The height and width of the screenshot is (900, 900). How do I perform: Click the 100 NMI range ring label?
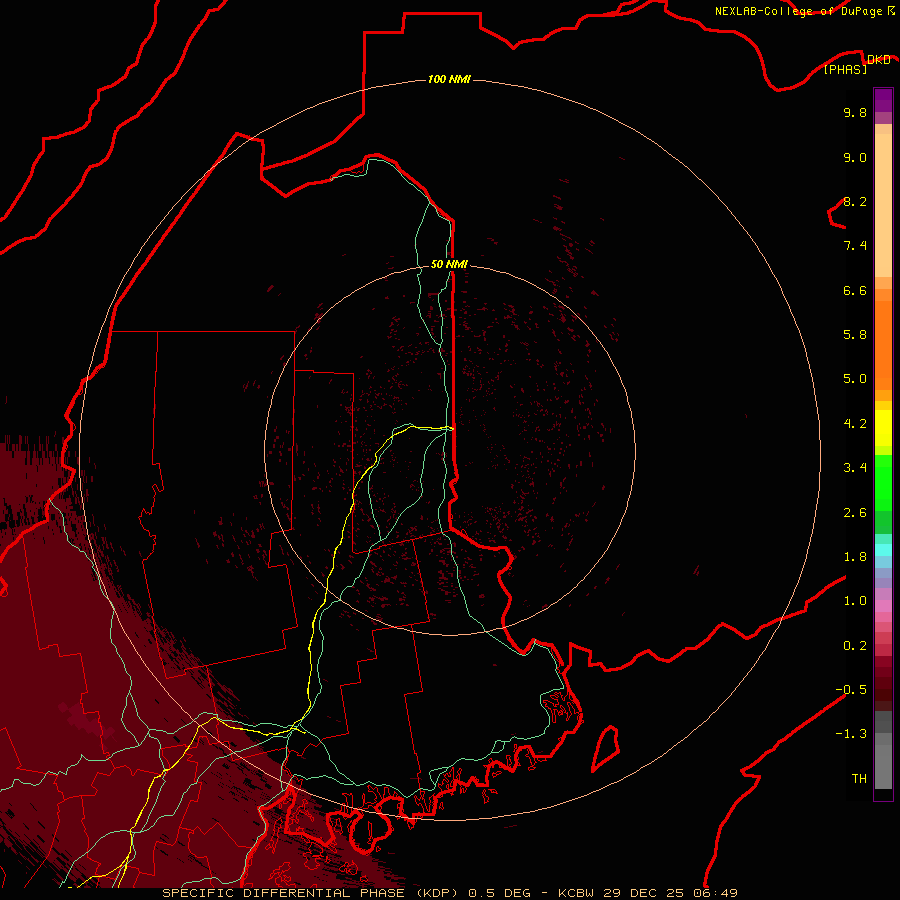coord(449,79)
